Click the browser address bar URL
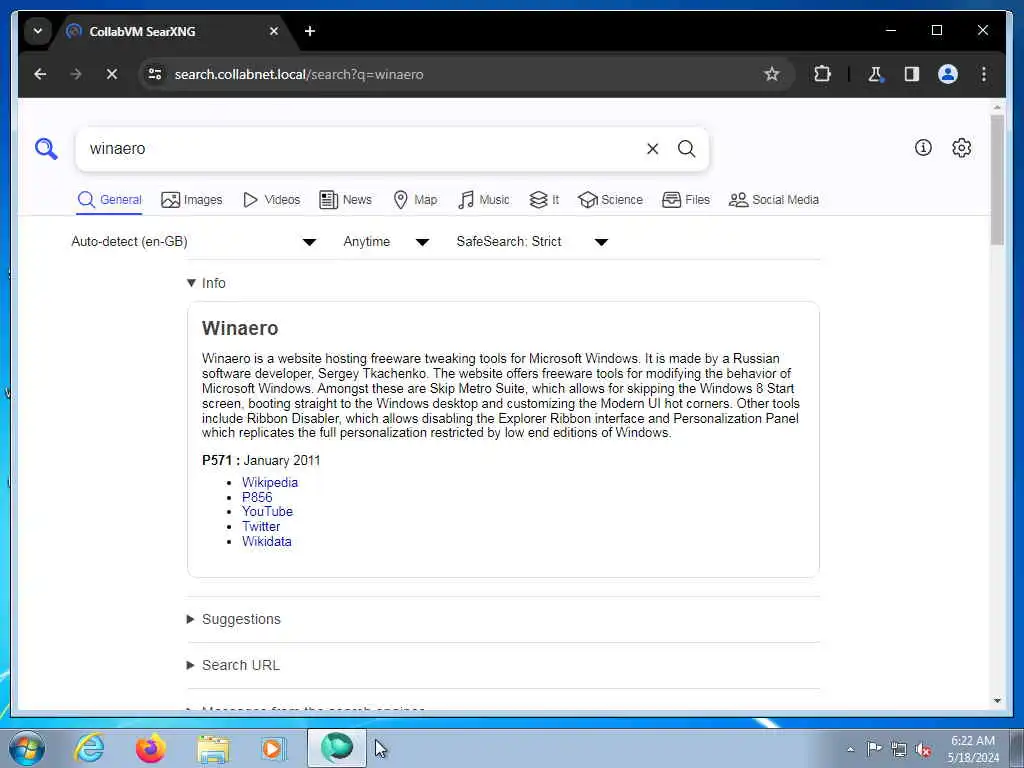Viewport: 1024px width, 768px height. click(299, 74)
